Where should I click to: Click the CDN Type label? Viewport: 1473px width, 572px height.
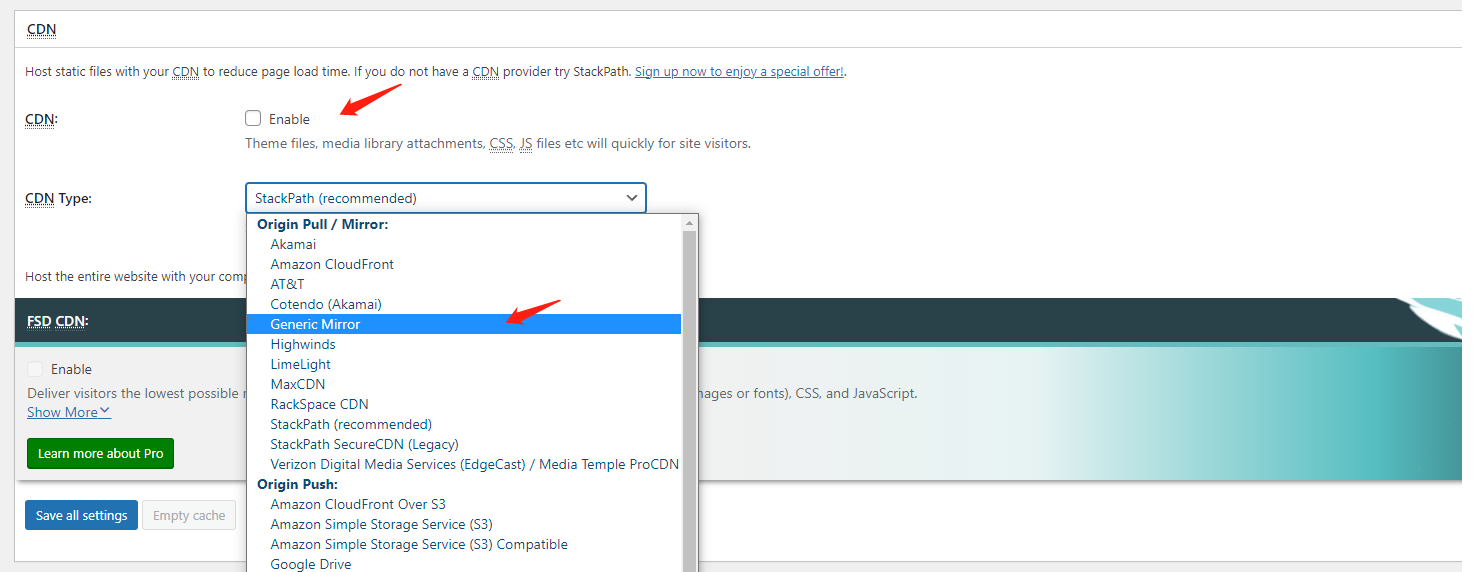(x=58, y=198)
